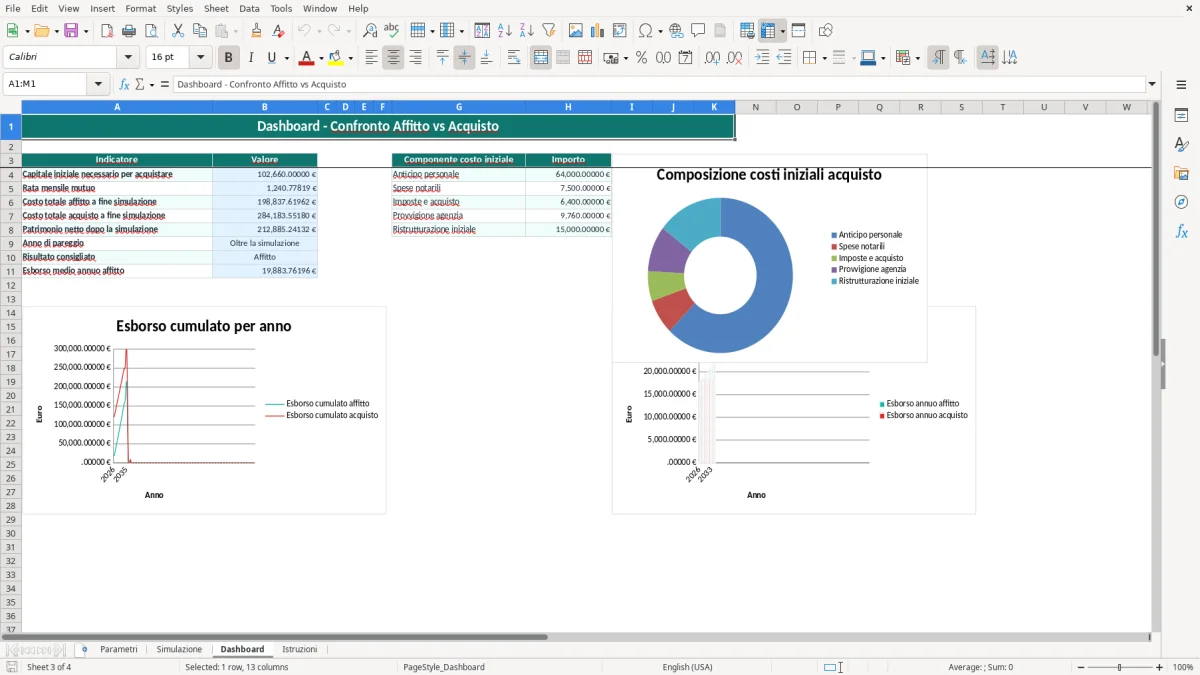Select row 9 header
This screenshot has height=675, width=1200.
pyautogui.click(x=10, y=243)
